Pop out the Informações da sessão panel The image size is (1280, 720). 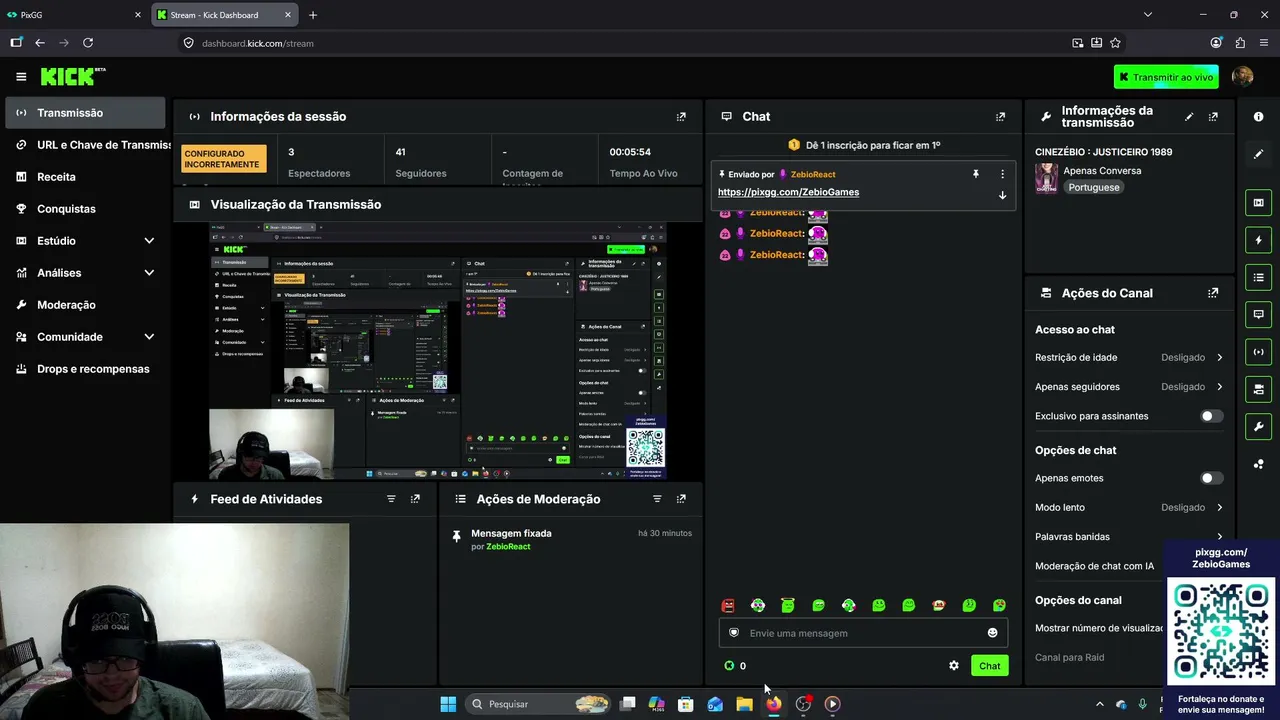point(681,117)
